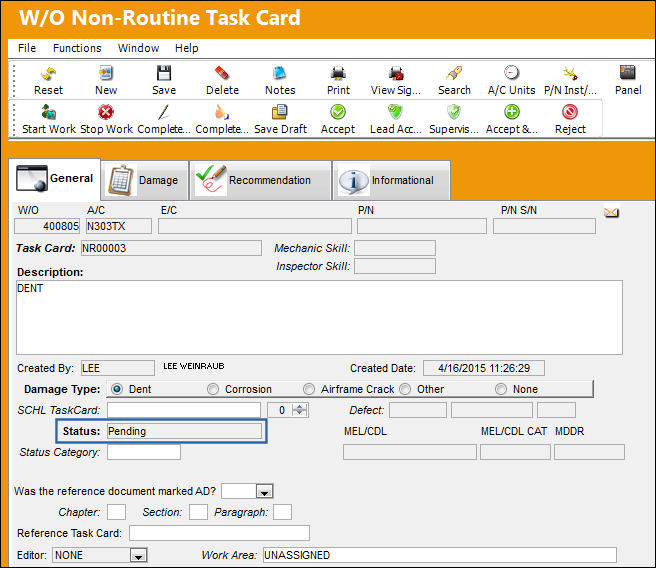Open the Editor NONE dropdown
Viewport: 656px width, 568px height.
pos(138,556)
